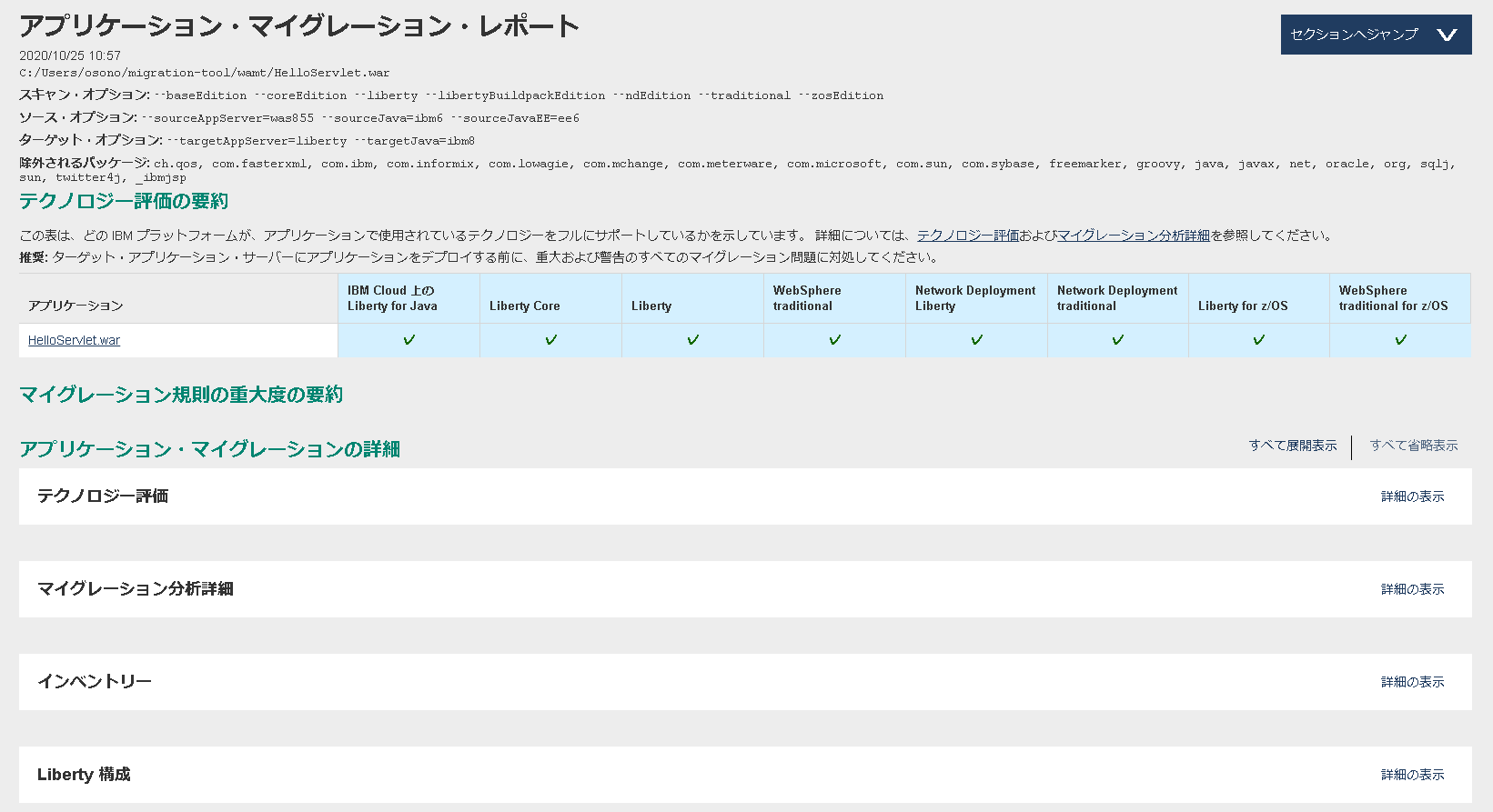
Task: Show details for マイグレーション分析詳細 section
Action: click(1412, 589)
